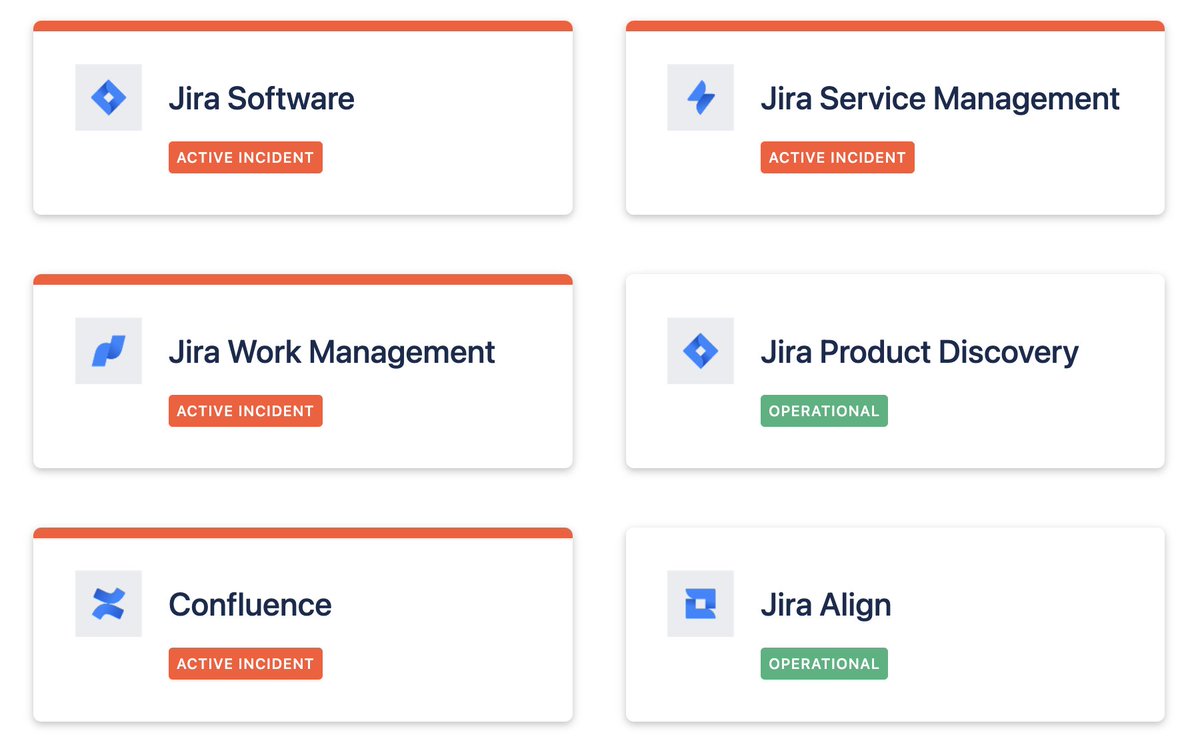
Task: Open the Confluence title link
Action: click(250, 604)
